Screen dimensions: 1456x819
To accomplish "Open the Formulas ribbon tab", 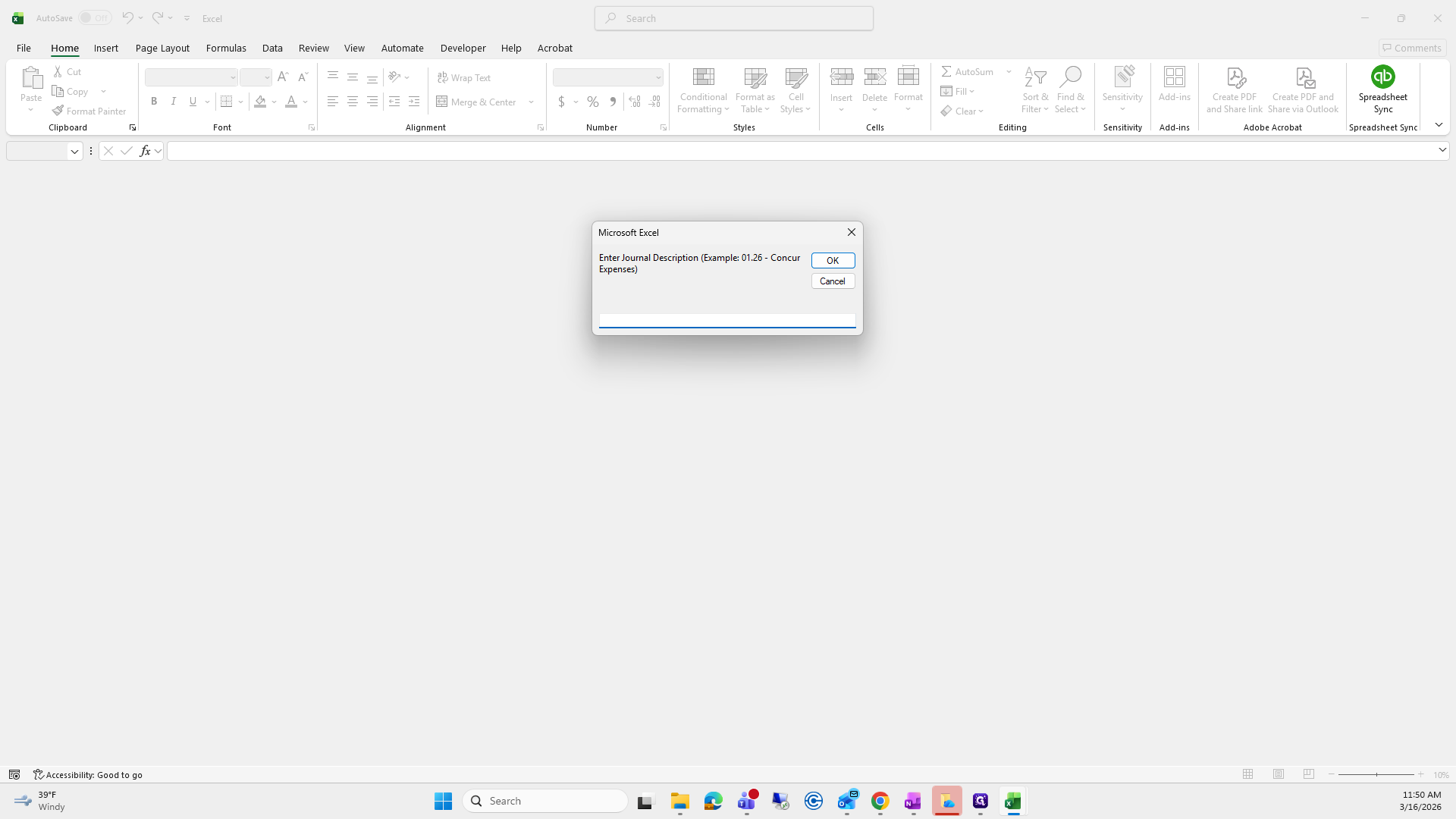I will (x=226, y=48).
